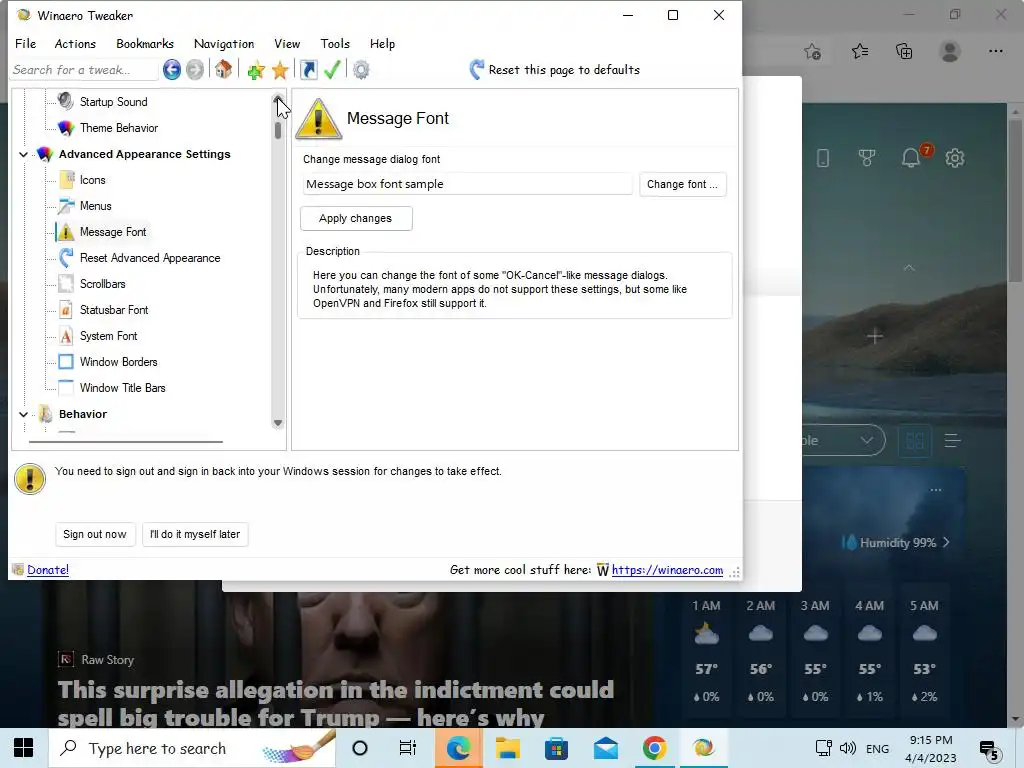
Task: Expand Humidity 99% chevron in Edge weather
Action: pos(946,542)
